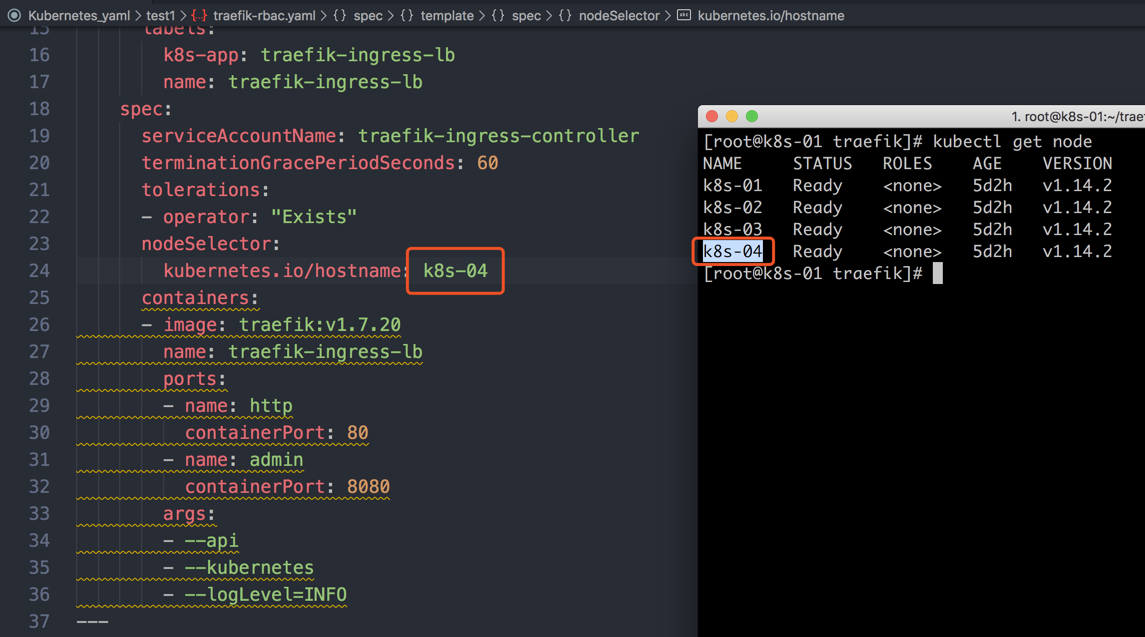The width and height of the screenshot is (1145, 637).
Task: Click k8s-03 node name in terminal
Action: [732, 229]
